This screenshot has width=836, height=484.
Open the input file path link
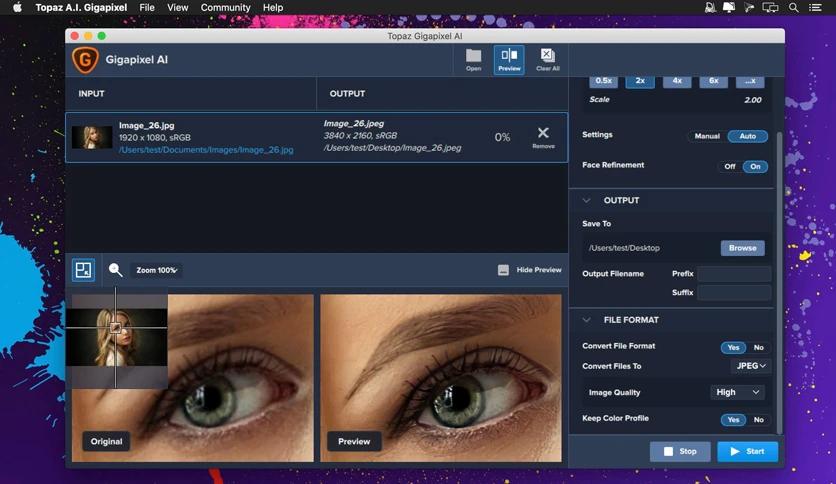206,150
